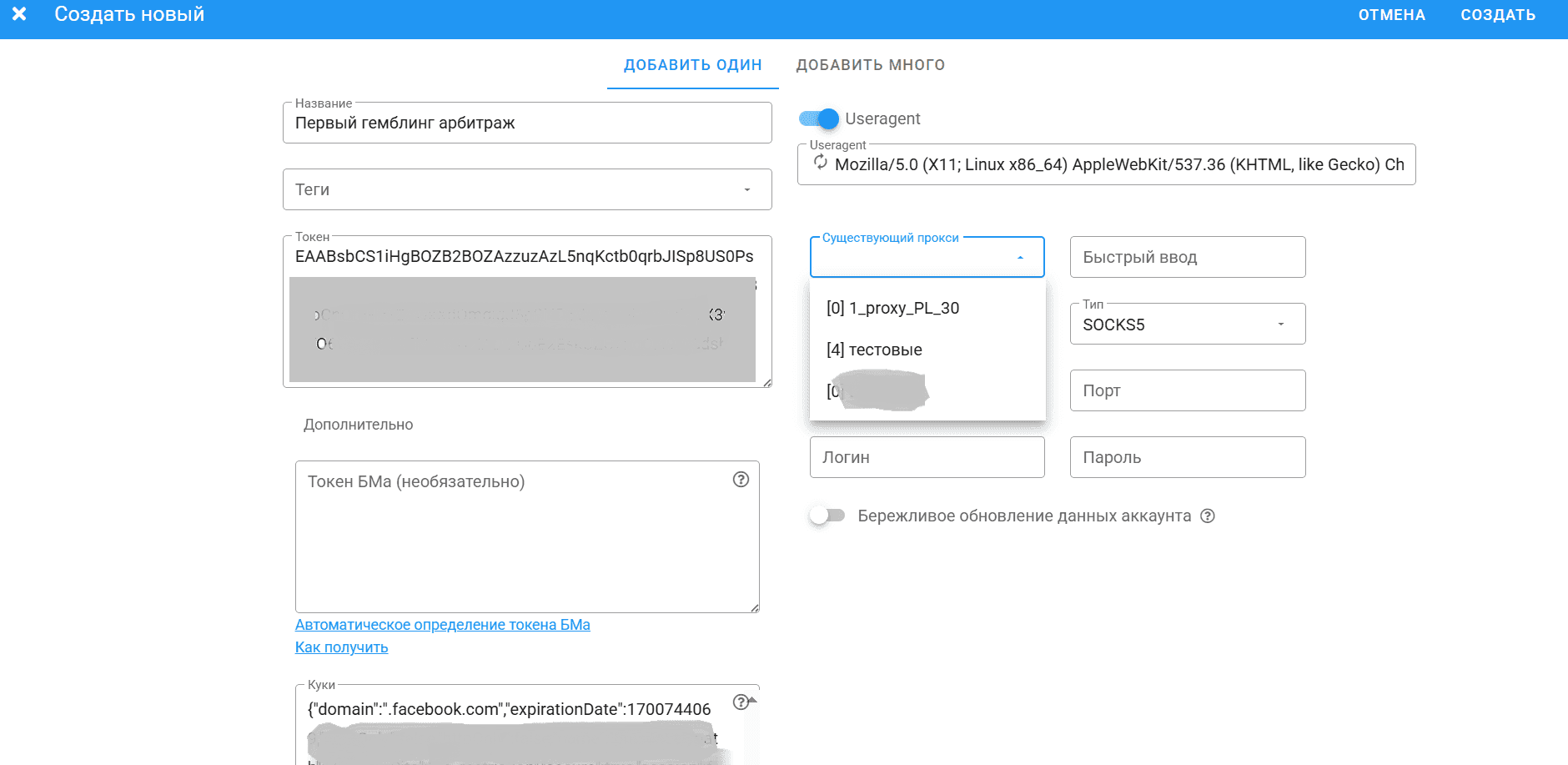Click help icon beside Бережливое обновление
The width and height of the screenshot is (1568, 765).
pyautogui.click(x=1207, y=516)
